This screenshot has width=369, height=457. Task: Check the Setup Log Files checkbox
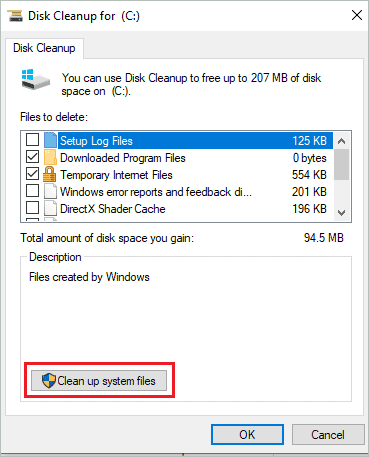click(32, 140)
